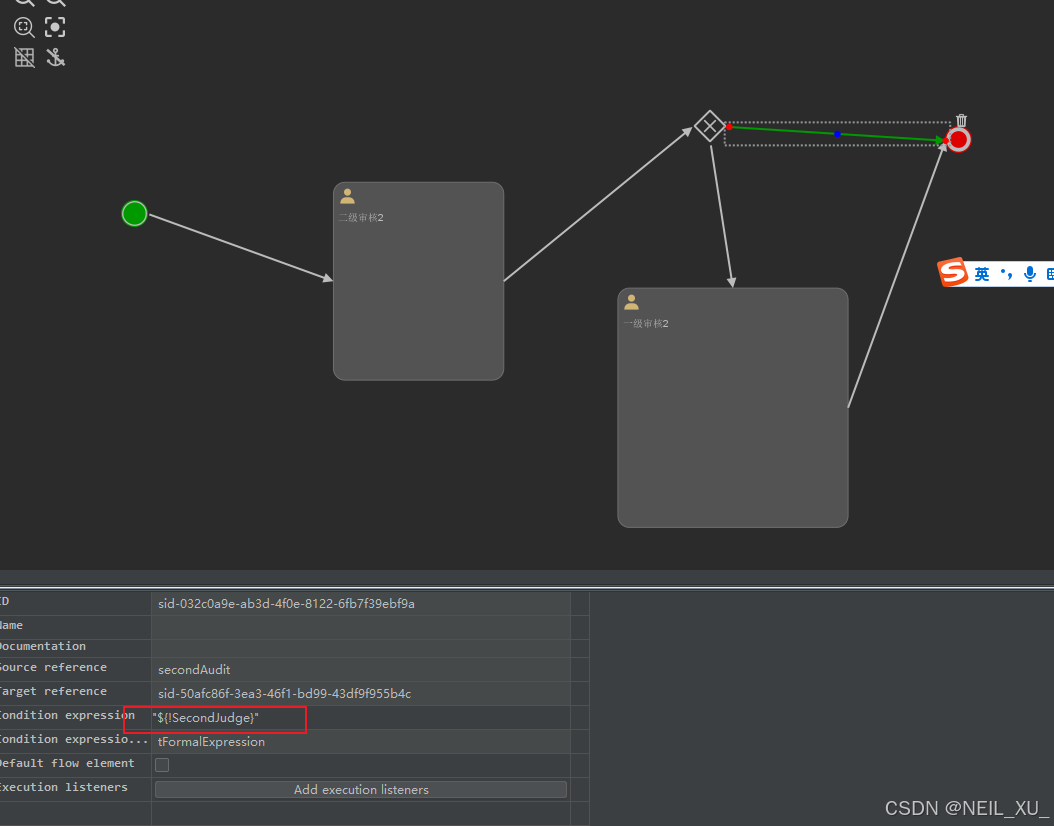Click the Add execution listeners button
Screen dimensions: 1054x826
(361, 789)
